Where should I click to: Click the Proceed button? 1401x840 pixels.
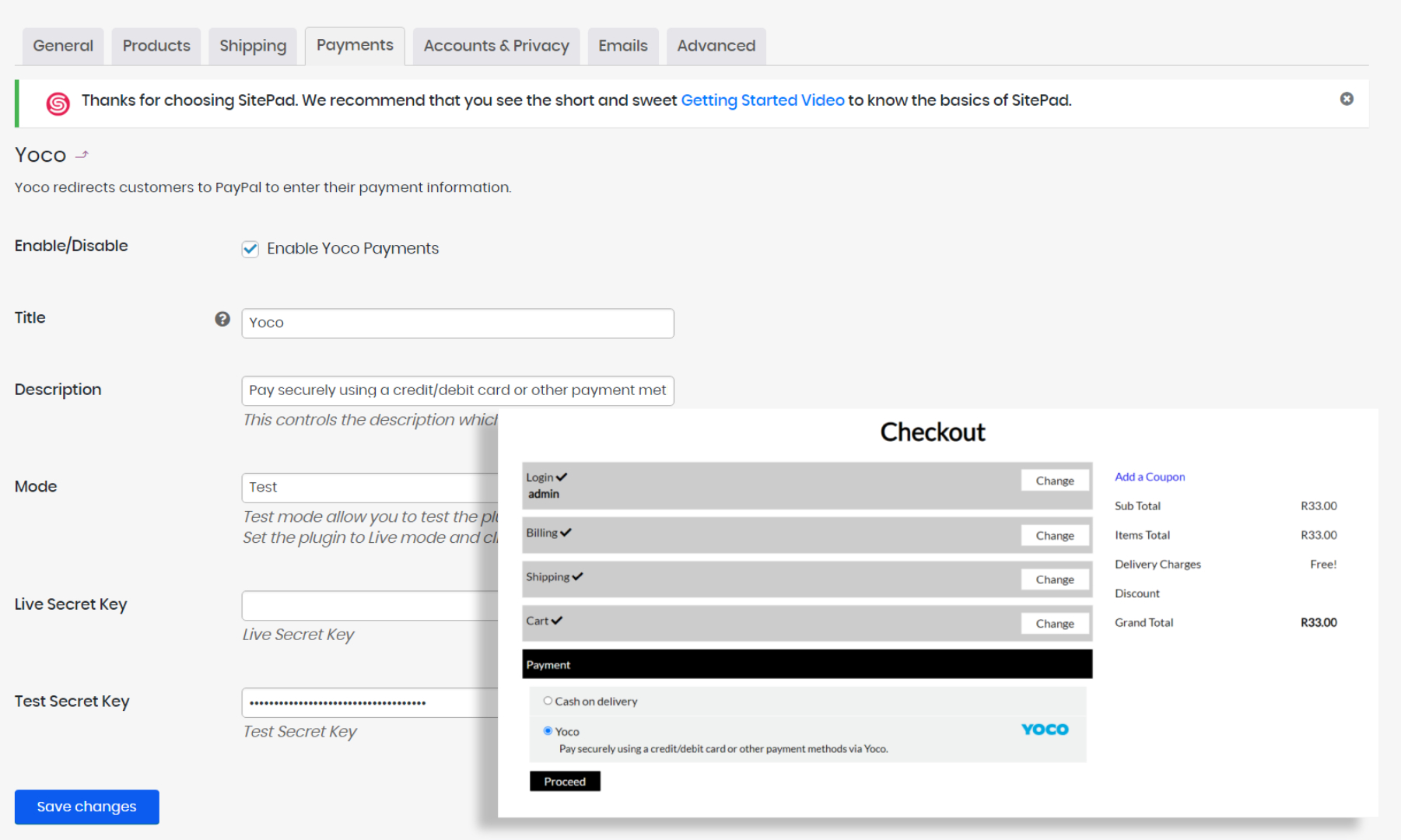tap(565, 781)
